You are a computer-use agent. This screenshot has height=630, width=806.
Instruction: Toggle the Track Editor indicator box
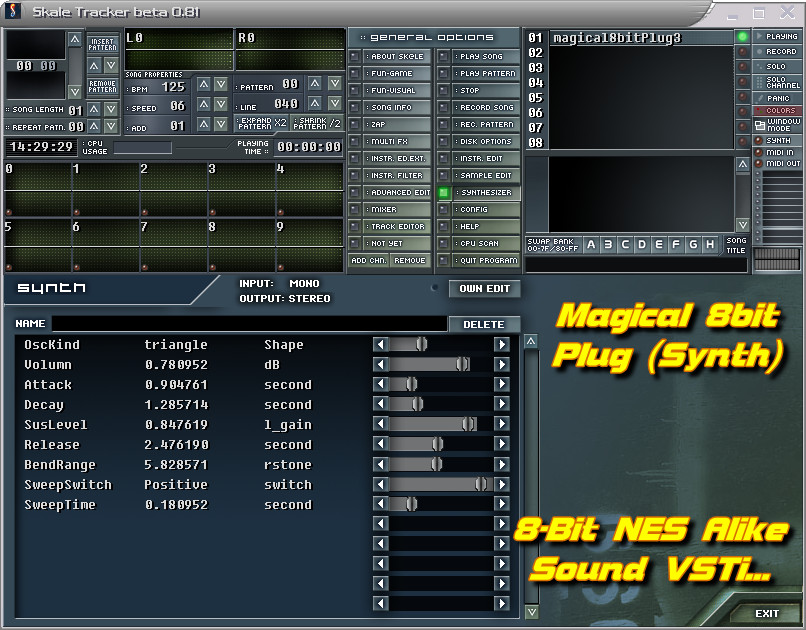point(355,227)
